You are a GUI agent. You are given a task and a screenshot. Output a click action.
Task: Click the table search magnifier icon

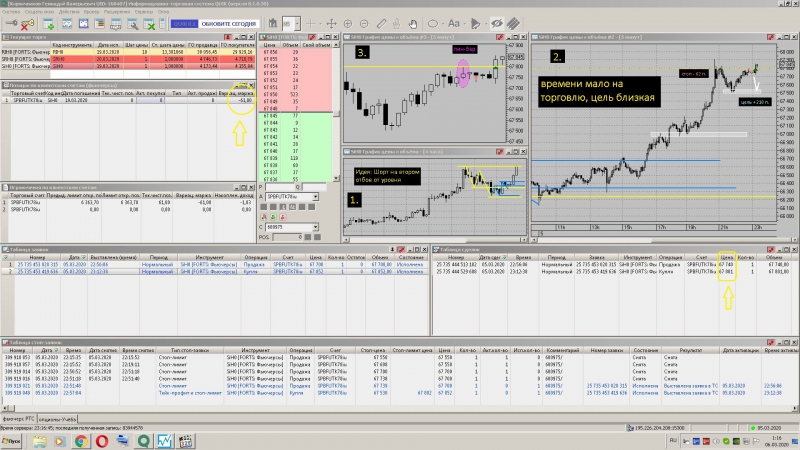pyautogui.click(x=132, y=23)
